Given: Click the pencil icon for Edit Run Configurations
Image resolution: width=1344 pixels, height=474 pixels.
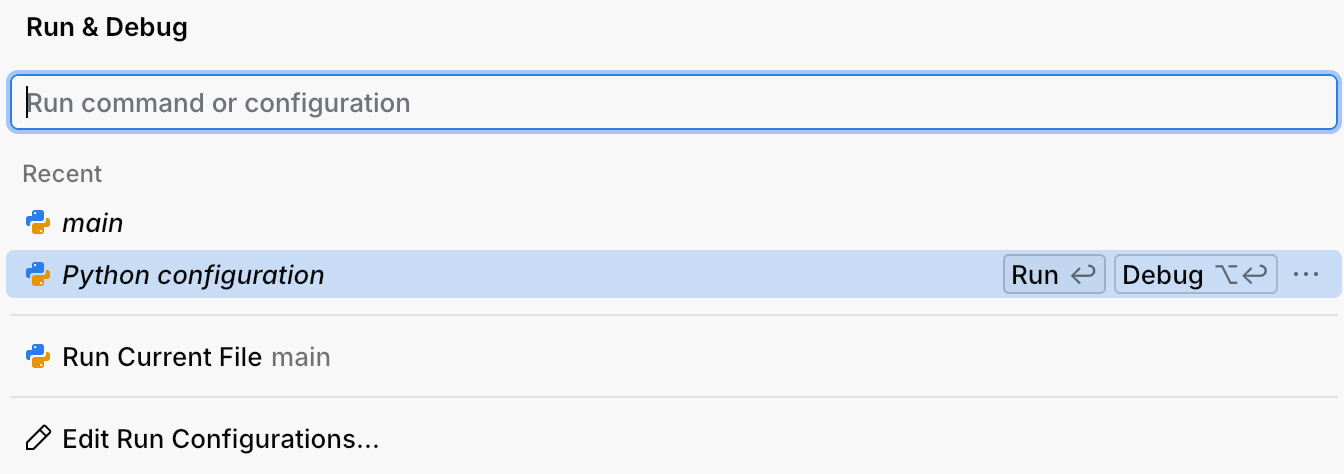Looking at the screenshot, I should [x=38, y=439].
